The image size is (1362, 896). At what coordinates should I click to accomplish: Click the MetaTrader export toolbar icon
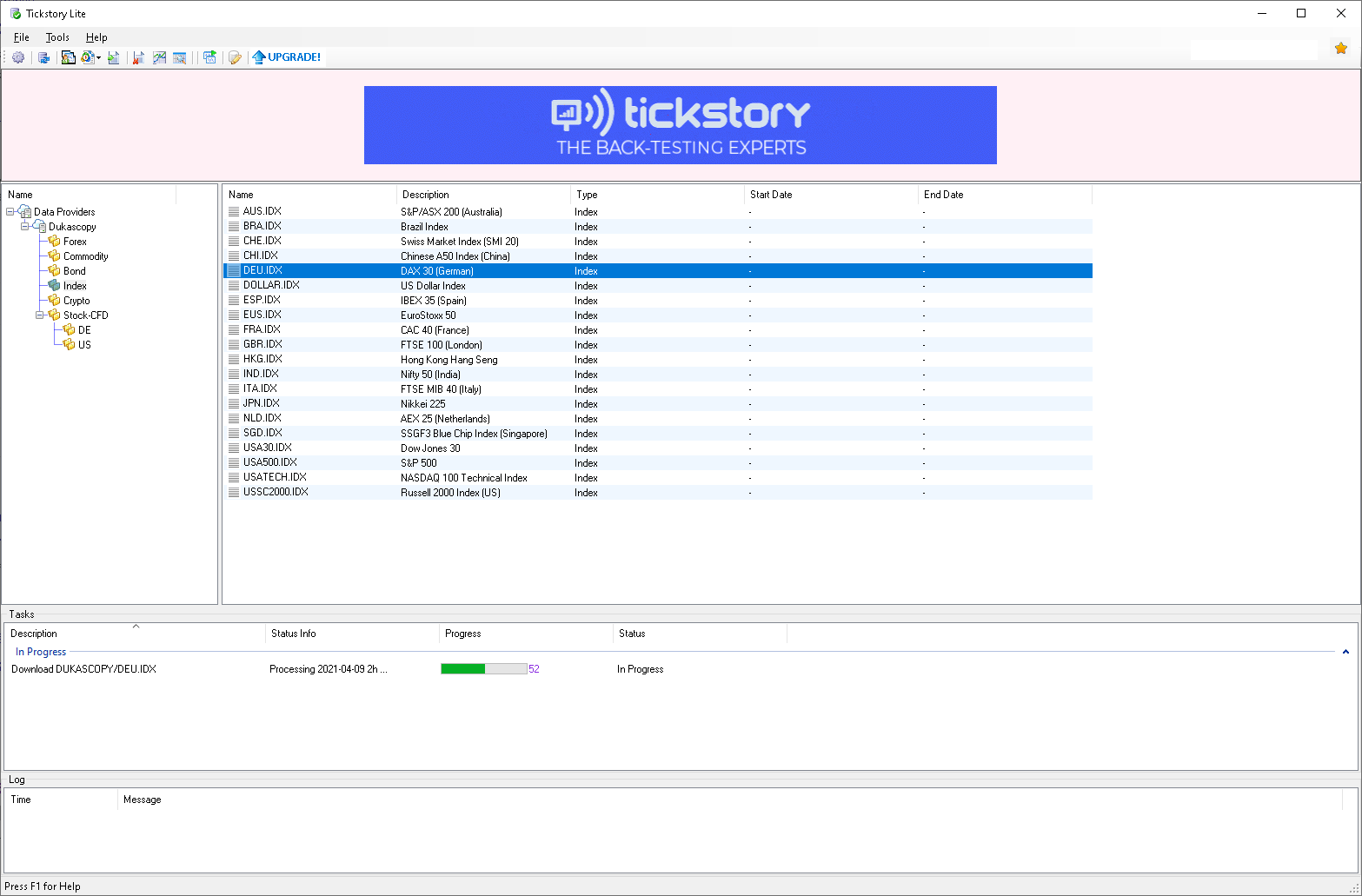click(69, 57)
